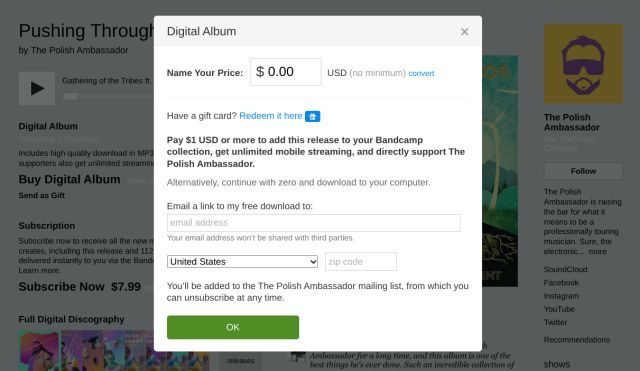Open the currency convert link

[x=421, y=73]
